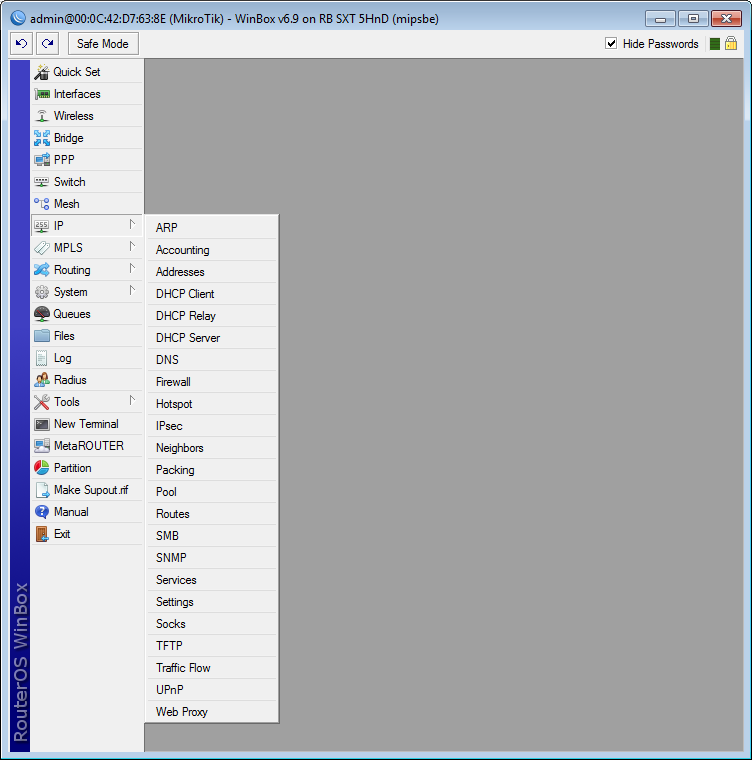This screenshot has width=752, height=760.
Task: Click the Interfaces card icon
Action: point(42,94)
